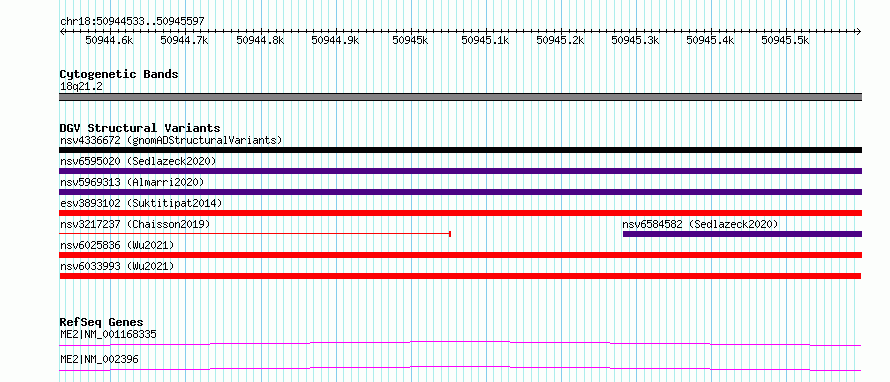This screenshot has width=890, height=382.
Task: Select the red esv3893102 variant bar
Action: click(x=460, y=213)
